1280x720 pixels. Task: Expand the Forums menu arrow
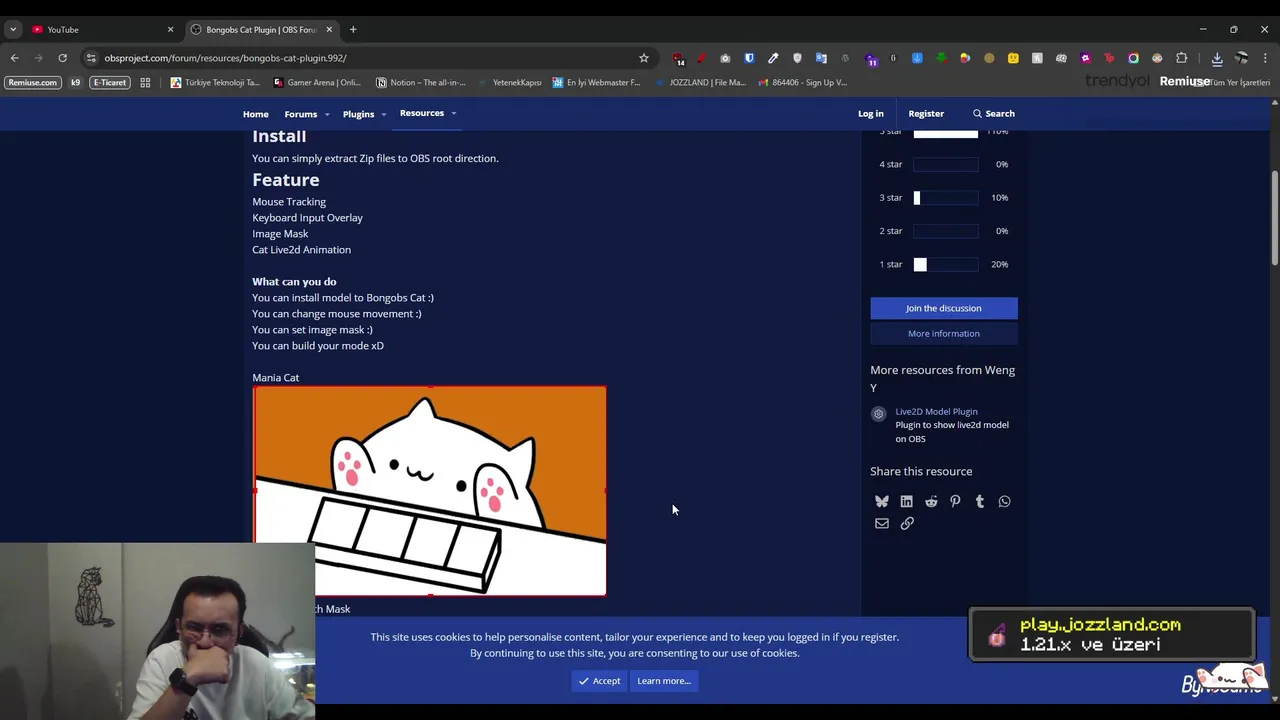[x=327, y=114]
